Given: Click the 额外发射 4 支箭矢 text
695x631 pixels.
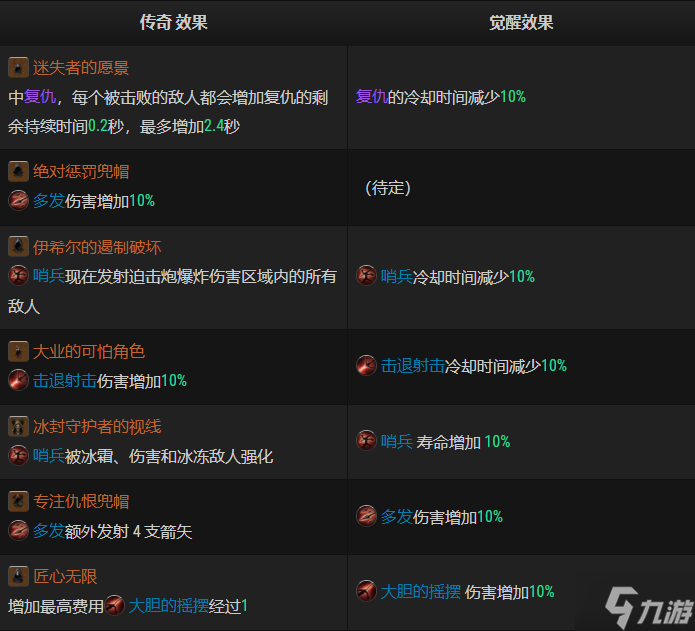Looking at the screenshot, I should (x=129, y=531).
